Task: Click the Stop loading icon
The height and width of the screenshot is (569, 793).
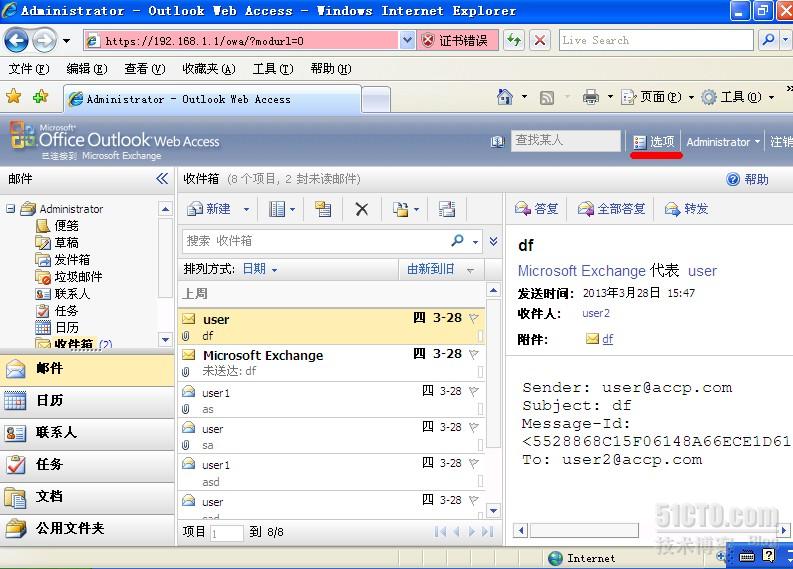Action: pos(540,40)
